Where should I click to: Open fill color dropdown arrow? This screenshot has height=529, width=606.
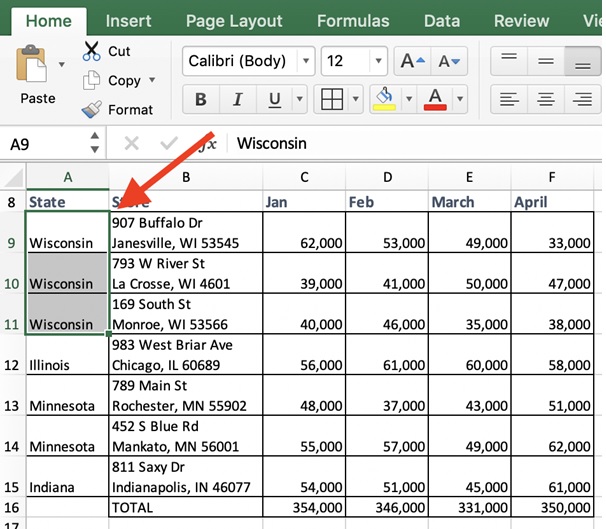409,99
